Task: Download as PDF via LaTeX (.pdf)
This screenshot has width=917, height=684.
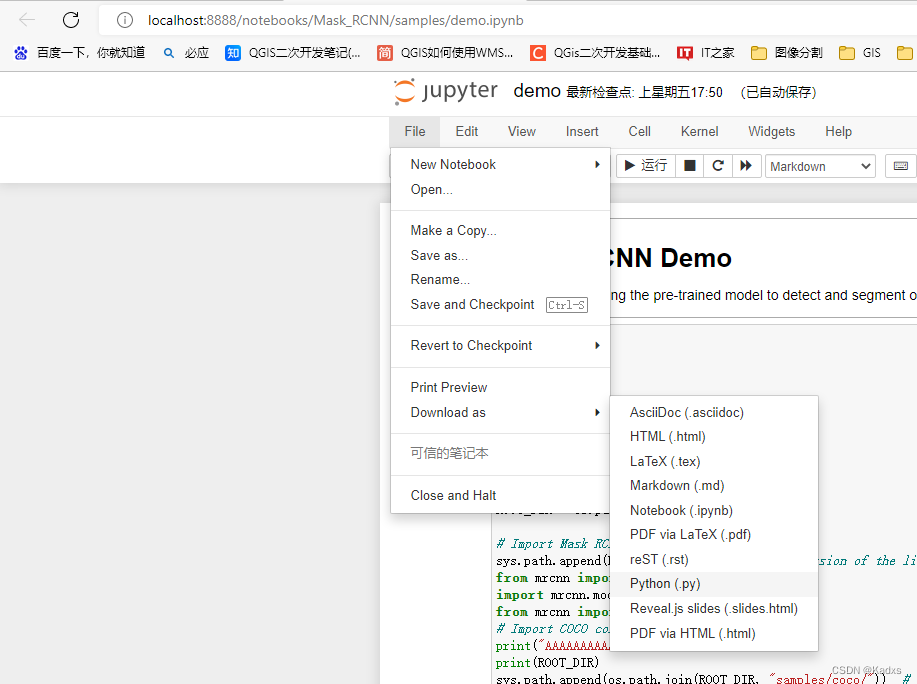Action: click(x=713, y=534)
